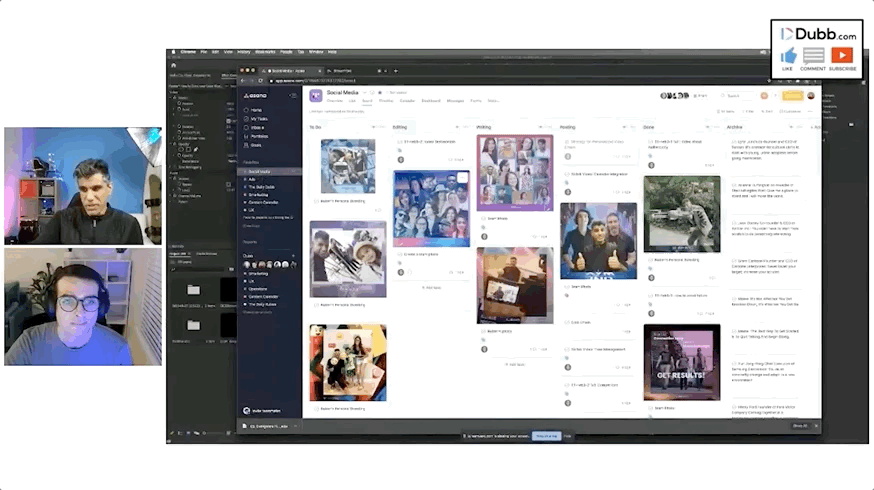
Task: Go back with Chrome's back arrow
Action: click(243, 80)
